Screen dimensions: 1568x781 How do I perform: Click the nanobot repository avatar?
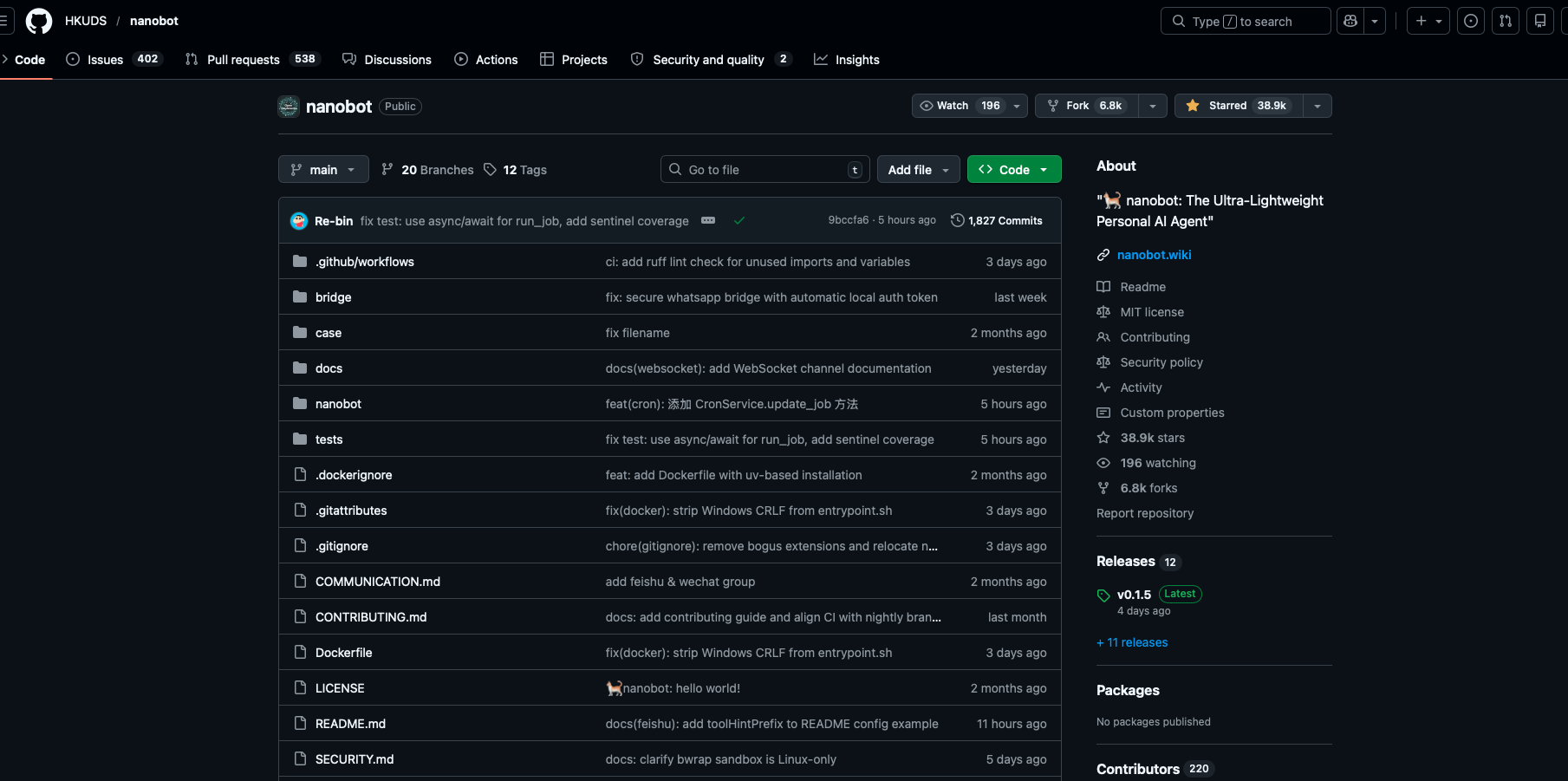coord(289,107)
